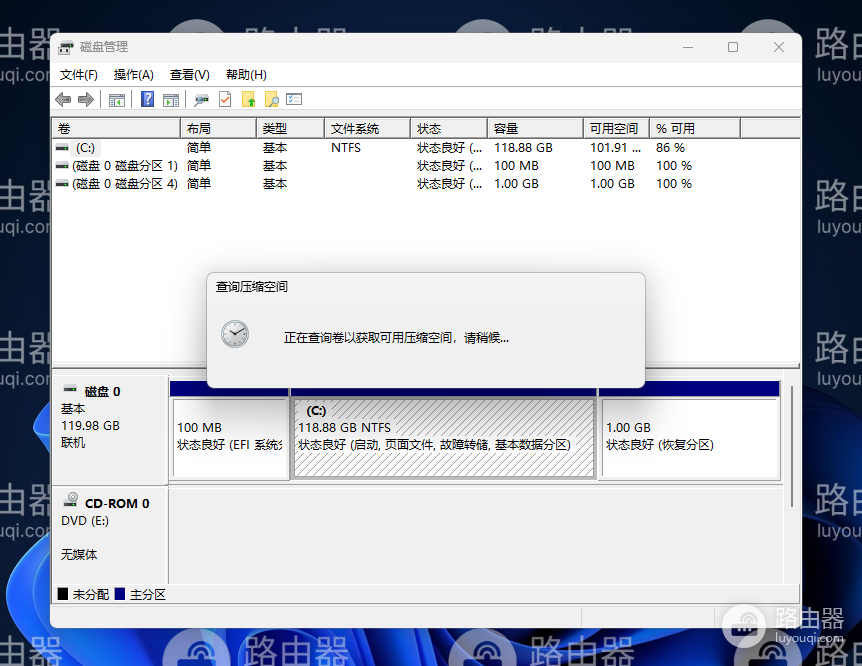Click the Forward arrow toolbar icon
This screenshot has width=862, height=666.
(86, 100)
